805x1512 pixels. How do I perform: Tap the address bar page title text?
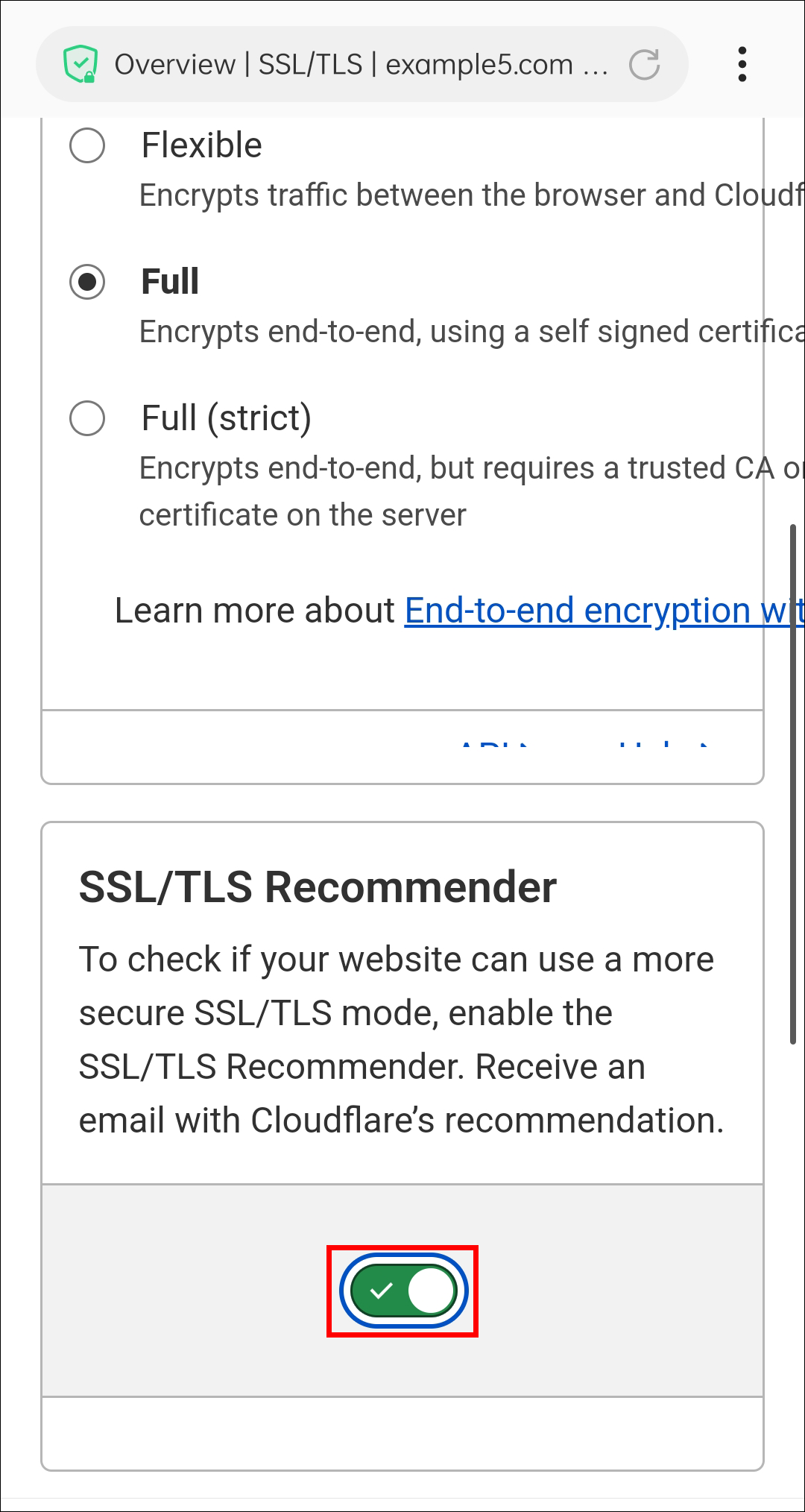(361, 65)
